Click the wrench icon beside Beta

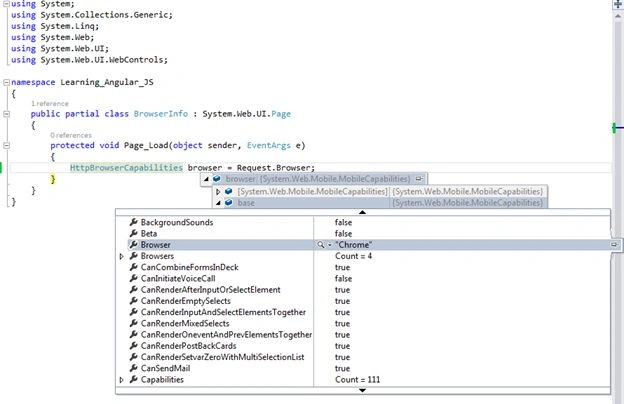click(x=134, y=233)
